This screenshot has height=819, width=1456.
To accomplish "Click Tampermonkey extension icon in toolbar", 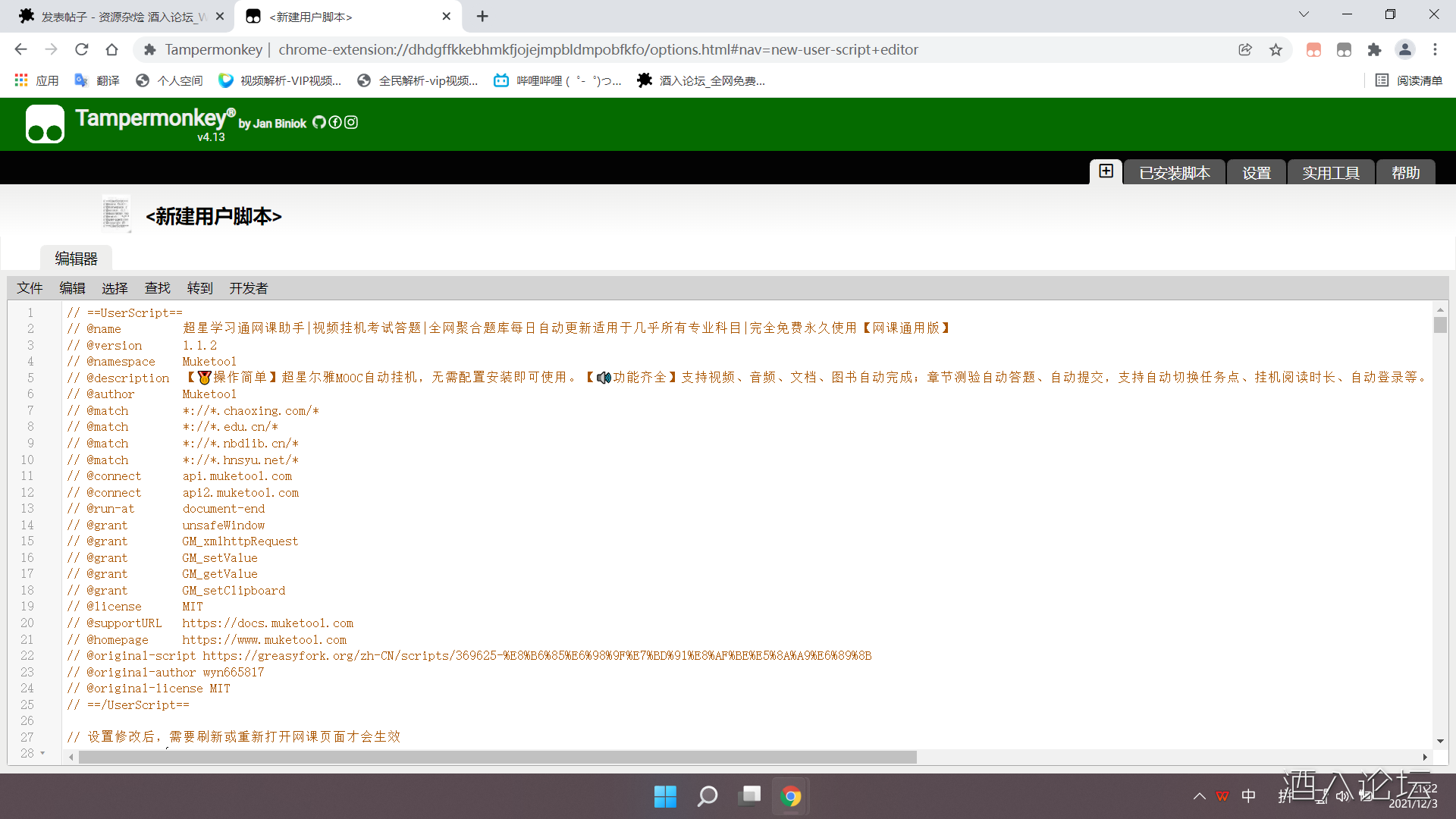I will point(1344,50).
